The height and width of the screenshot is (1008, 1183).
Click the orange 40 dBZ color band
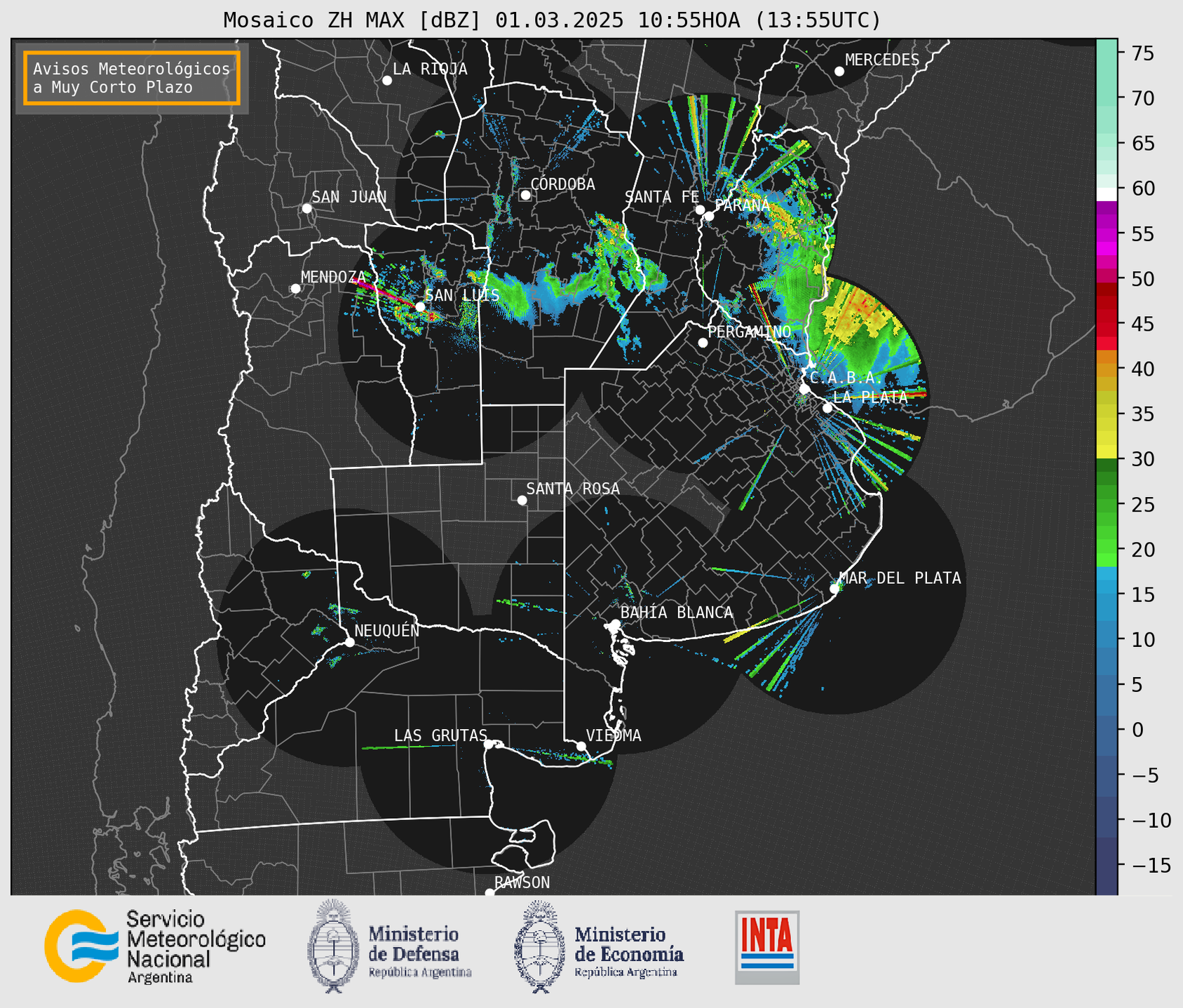(x=1107, y=369)
